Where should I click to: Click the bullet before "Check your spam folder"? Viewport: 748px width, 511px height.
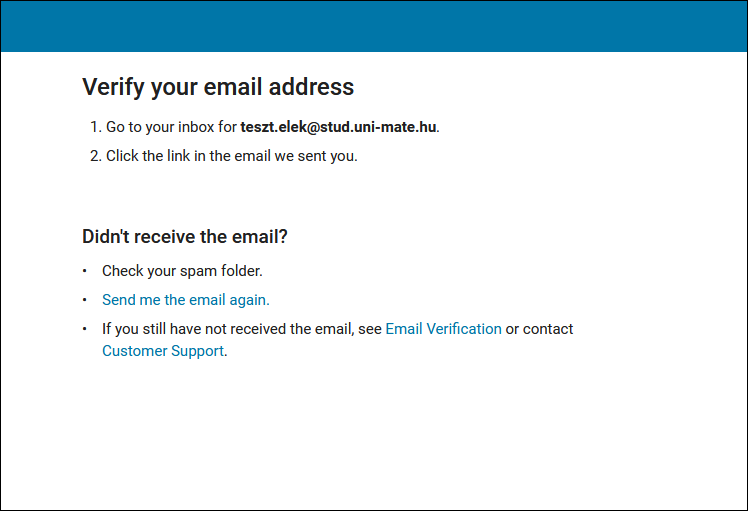85,271
